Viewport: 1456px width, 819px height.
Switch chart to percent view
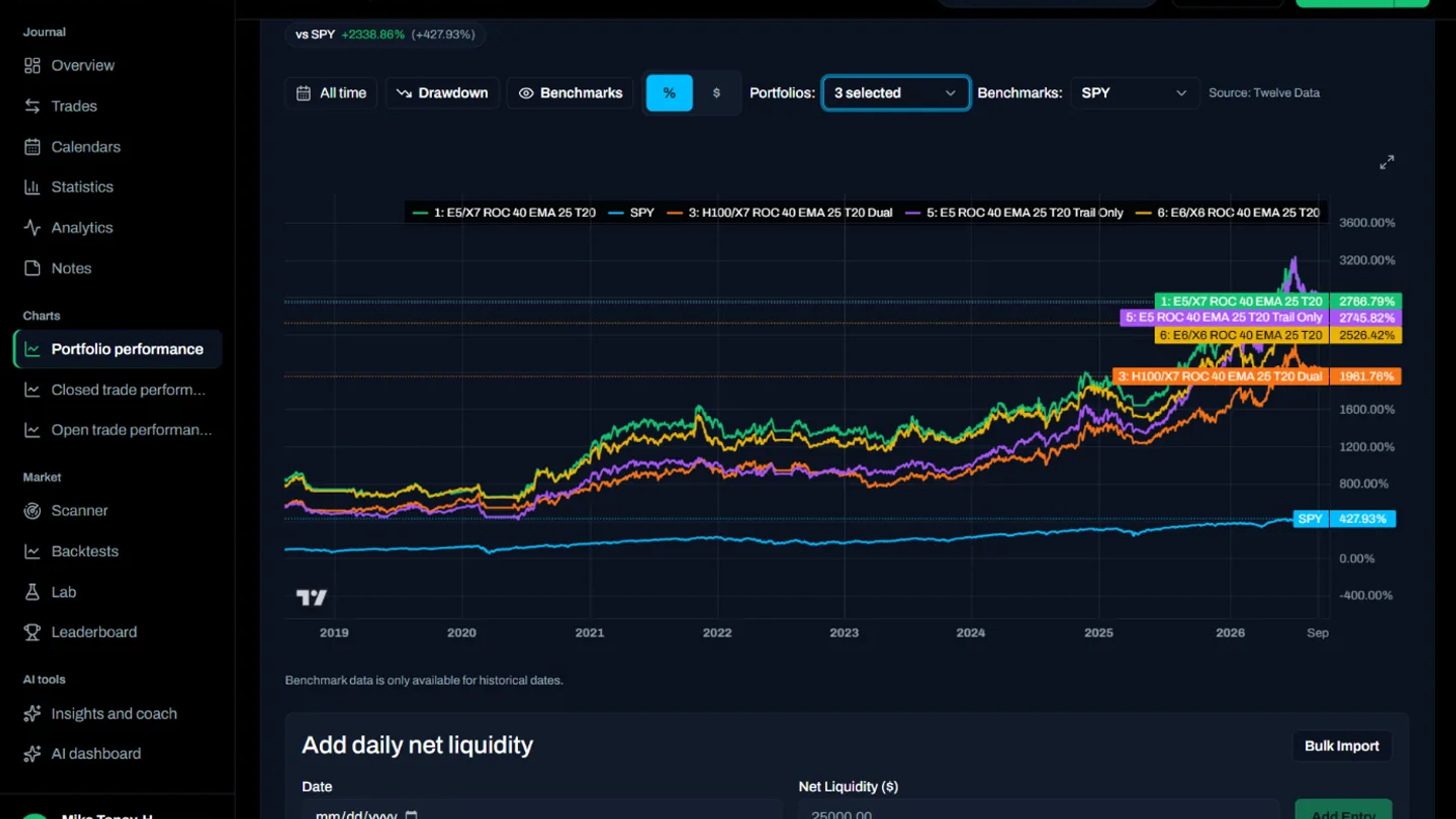(669, 93)
